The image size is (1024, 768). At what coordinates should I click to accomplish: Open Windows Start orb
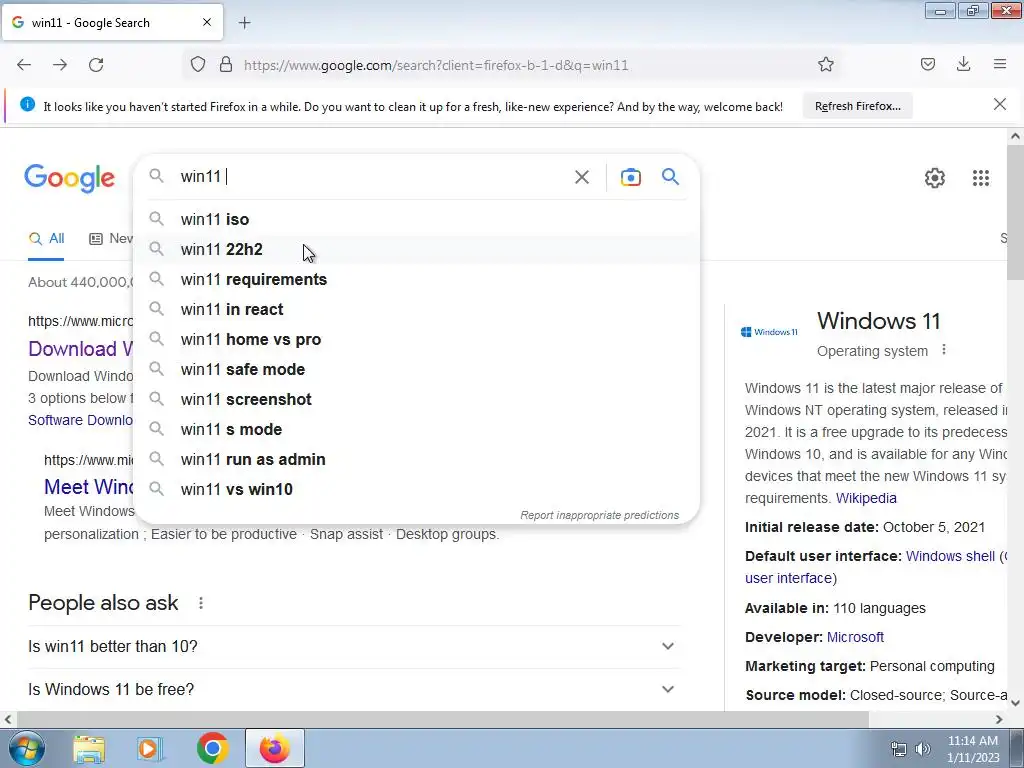click(x=25, y=748)
